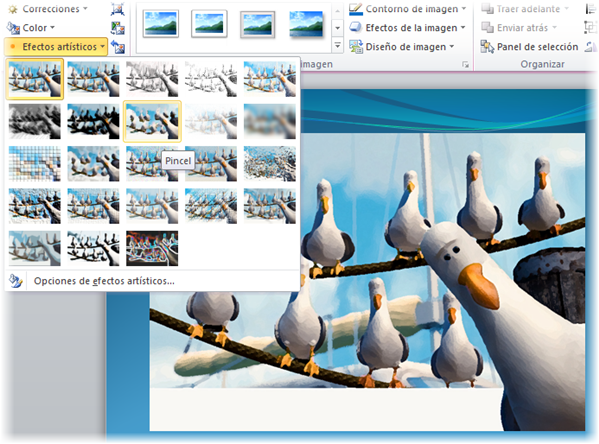
Task: Click the Change Picture icon
Action: point(117,28)
